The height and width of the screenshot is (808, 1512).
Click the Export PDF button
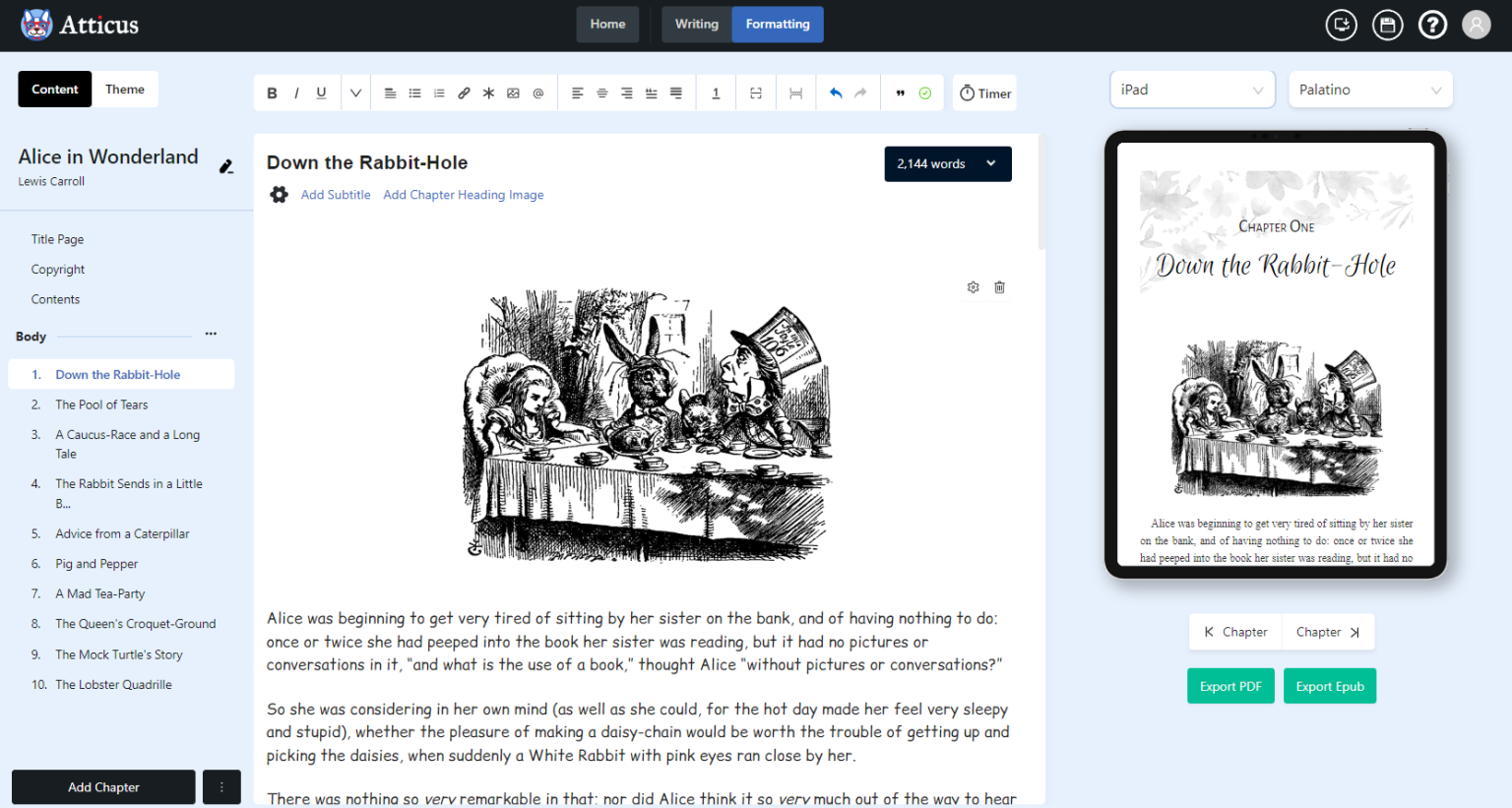[x=1229, y=686]
